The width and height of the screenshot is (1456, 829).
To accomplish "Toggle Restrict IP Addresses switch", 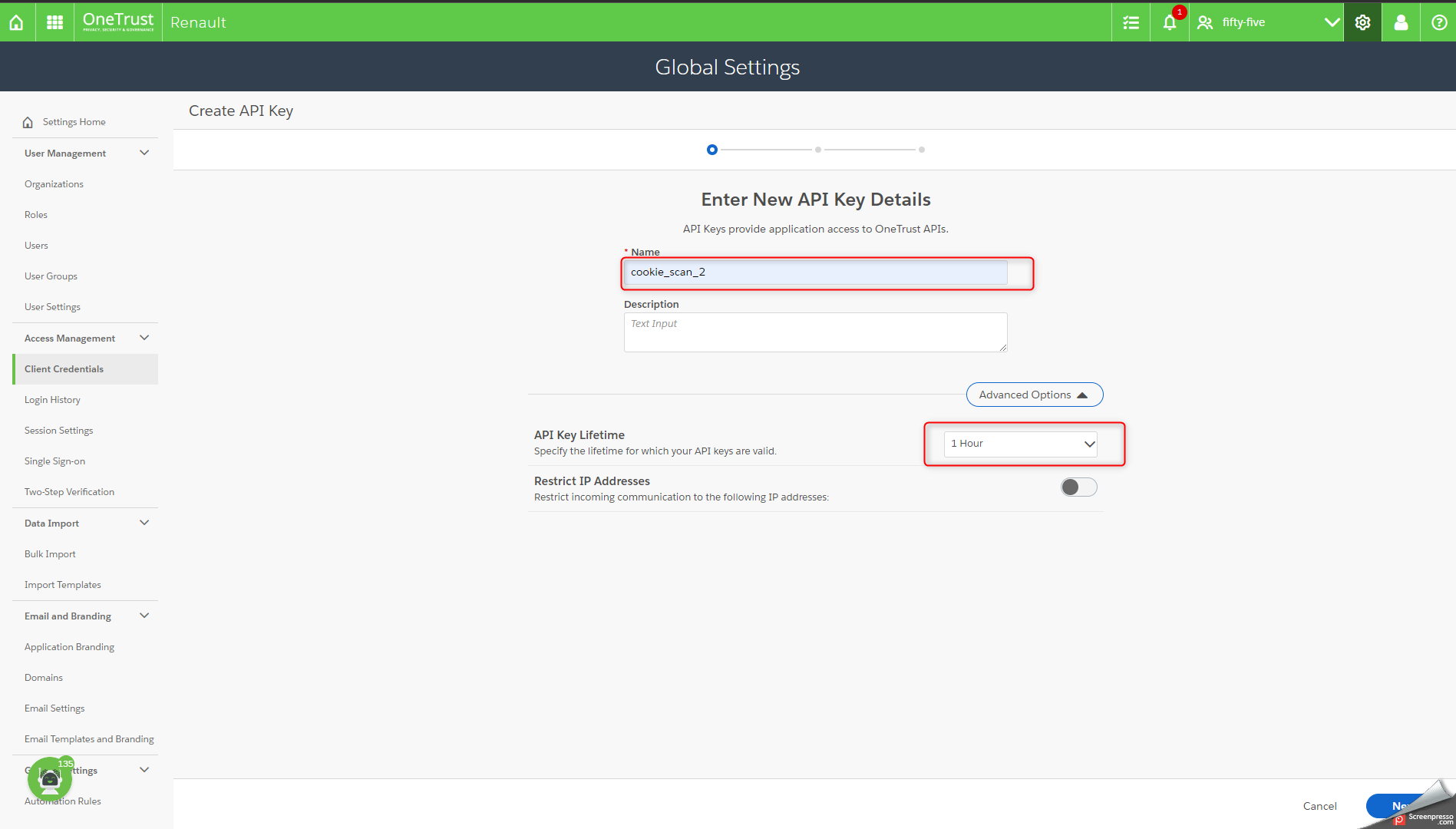I will pyautogui.click(x=1078, y=487).
